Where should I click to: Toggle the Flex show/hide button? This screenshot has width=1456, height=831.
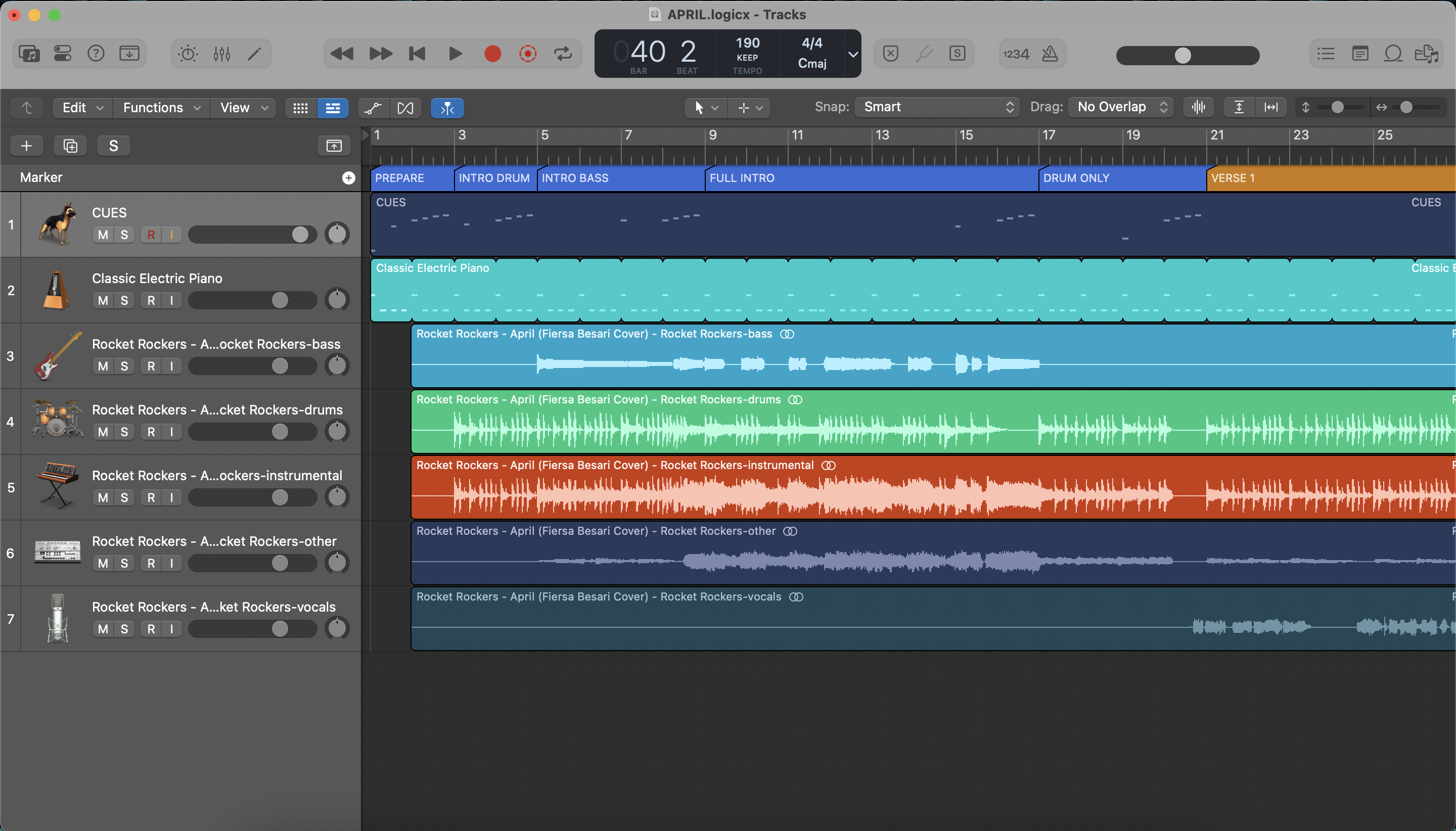pos(405,108)
